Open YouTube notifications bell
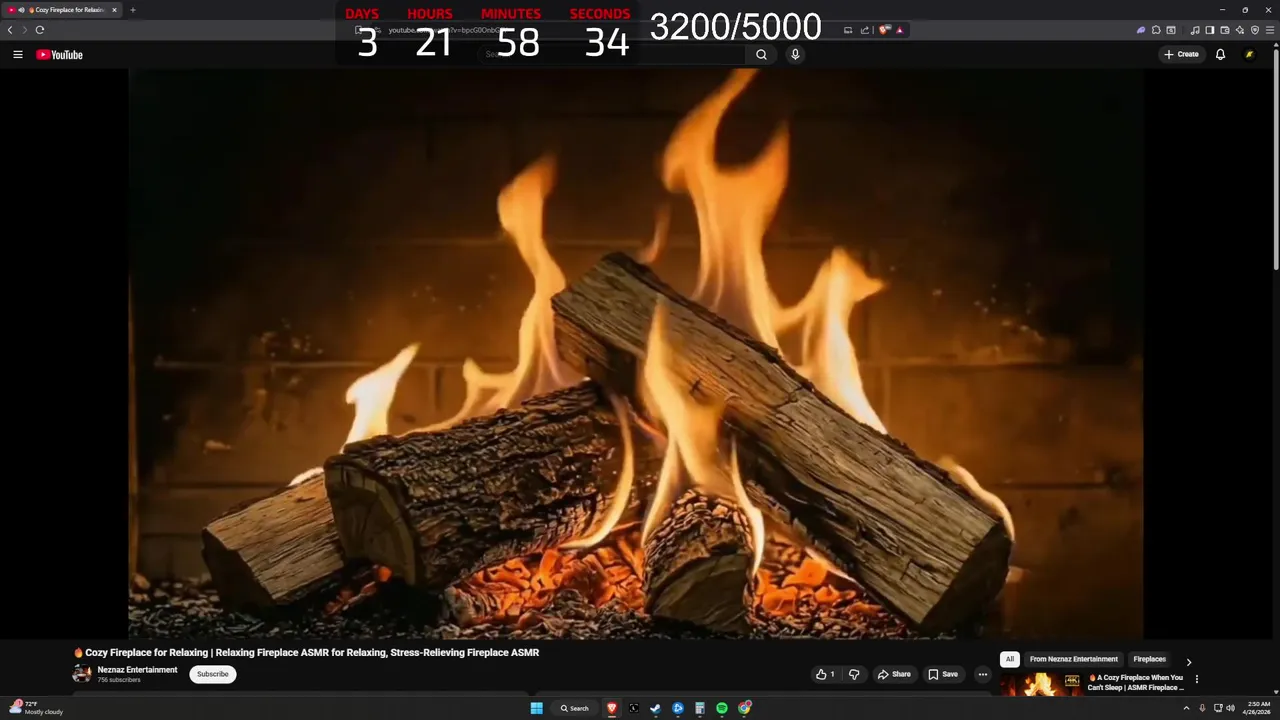 point(1220,55)
